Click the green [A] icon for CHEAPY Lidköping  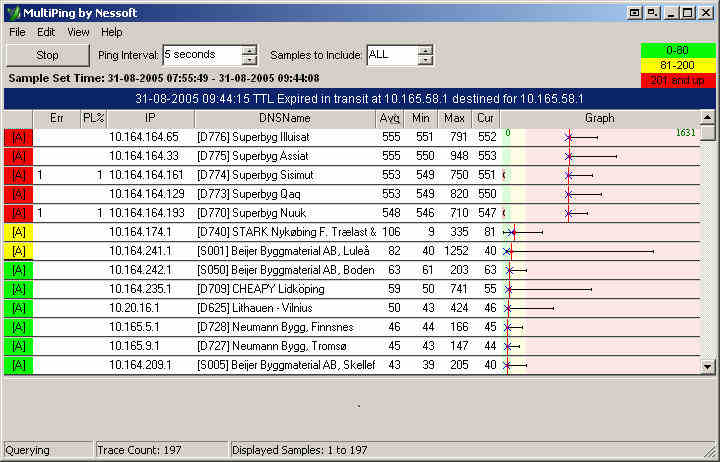tap(18, 289)
